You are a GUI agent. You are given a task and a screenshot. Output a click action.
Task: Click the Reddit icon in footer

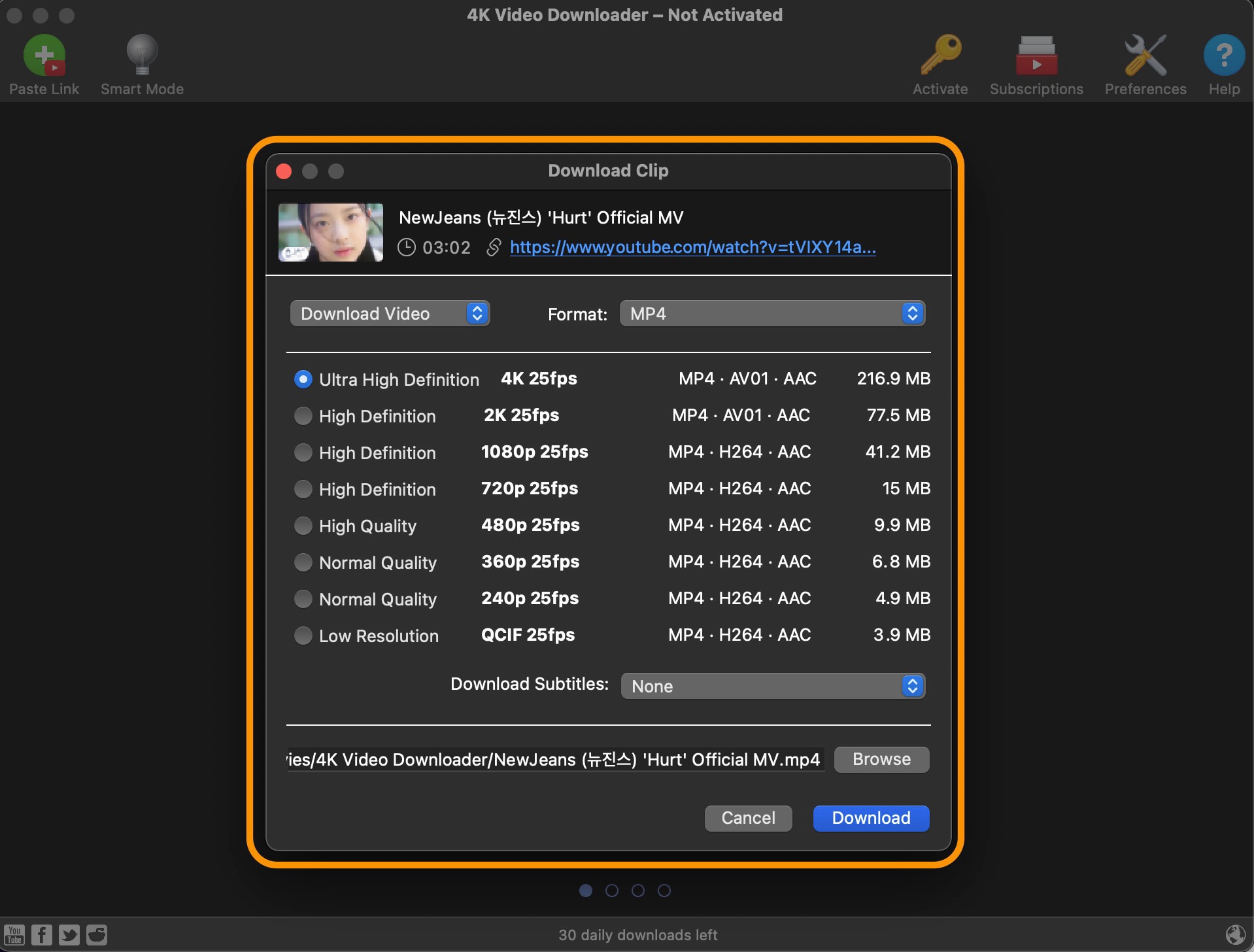[97, 935]
